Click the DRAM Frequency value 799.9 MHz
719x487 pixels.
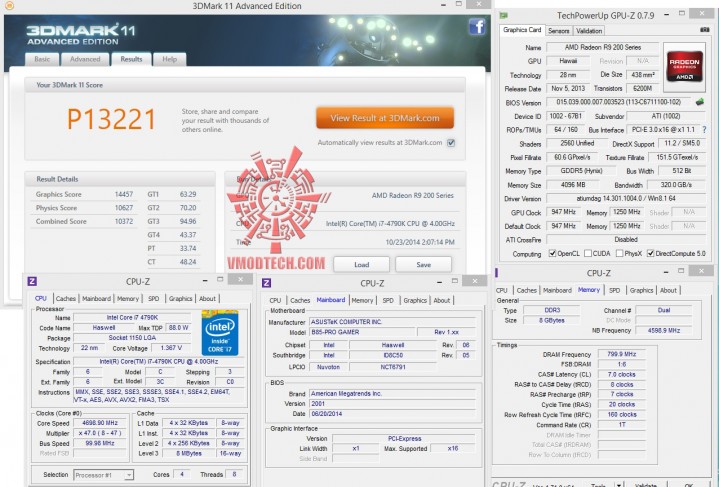[x=621, y=354]
